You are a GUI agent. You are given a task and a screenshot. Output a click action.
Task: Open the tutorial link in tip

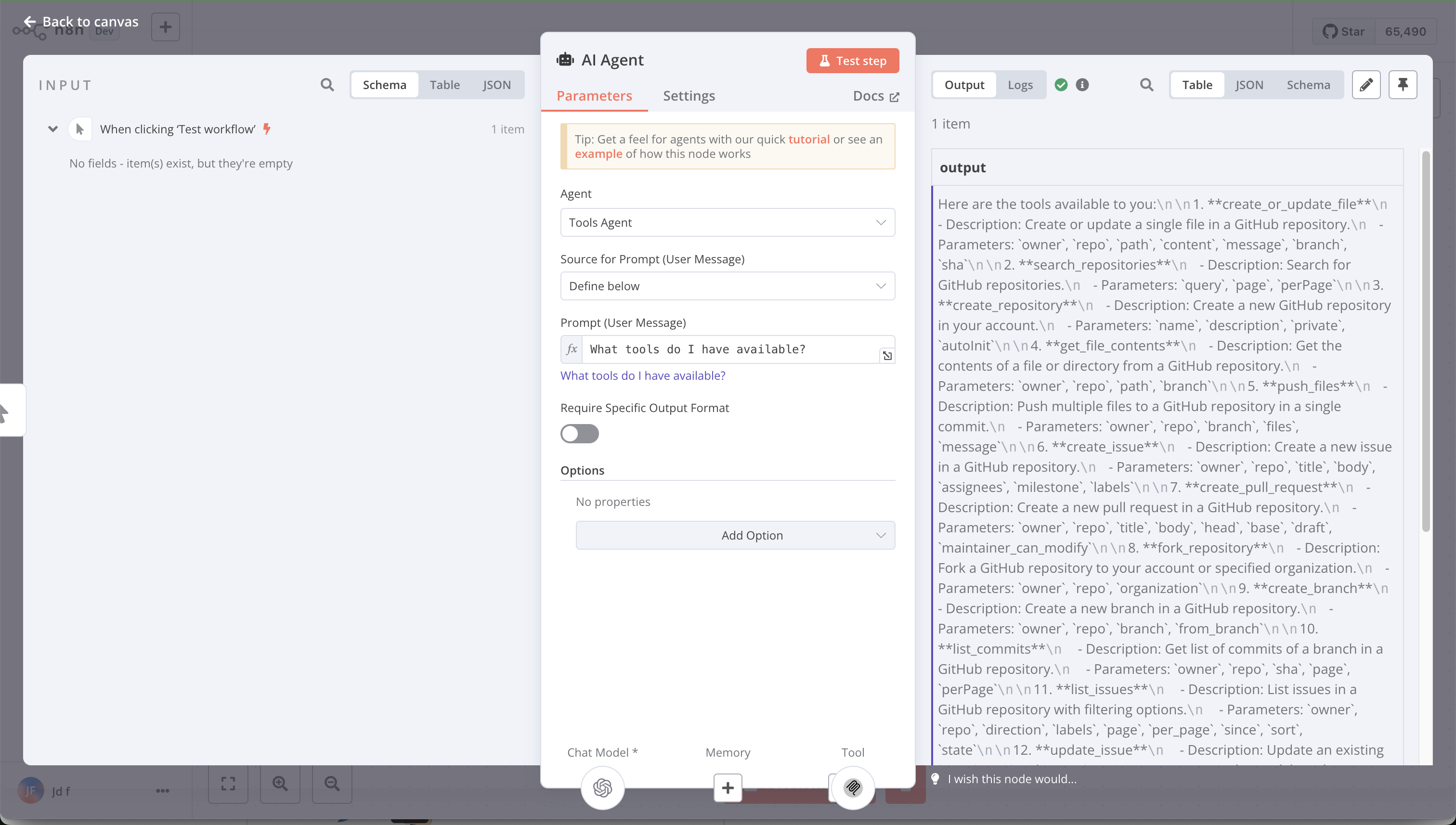[x=809, y=140]
